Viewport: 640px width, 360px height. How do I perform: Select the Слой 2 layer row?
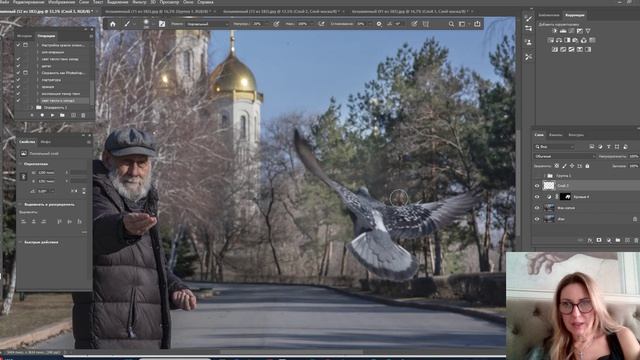[586, 186]
